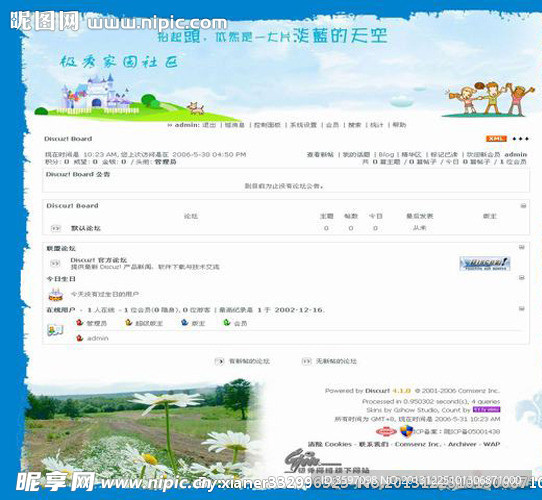Click newest member admin link at right
This screenshot has height=500, width=542.
[x=516, y=155]
